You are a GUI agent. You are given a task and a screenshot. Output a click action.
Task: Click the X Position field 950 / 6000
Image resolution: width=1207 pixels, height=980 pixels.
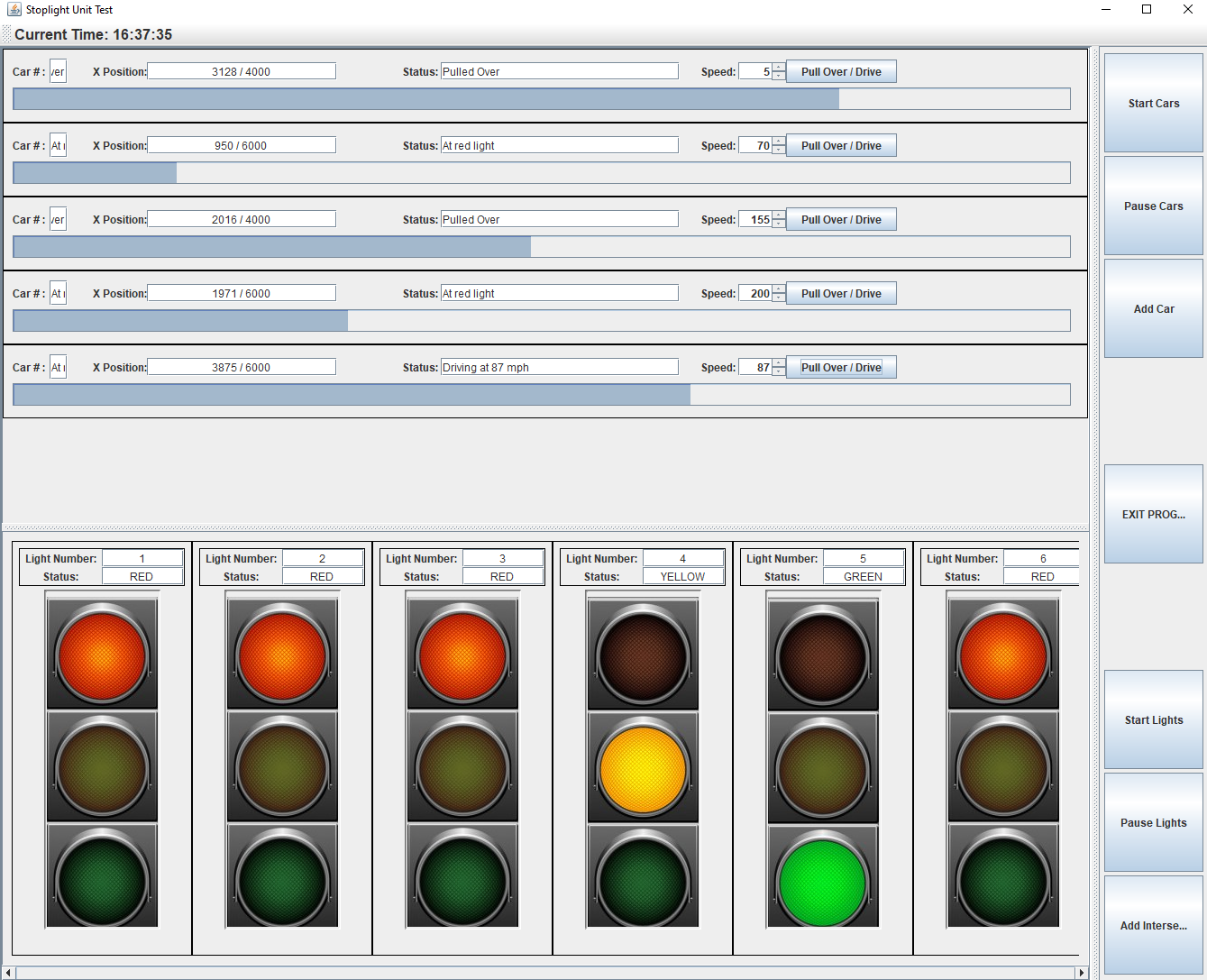pos(242,146)
